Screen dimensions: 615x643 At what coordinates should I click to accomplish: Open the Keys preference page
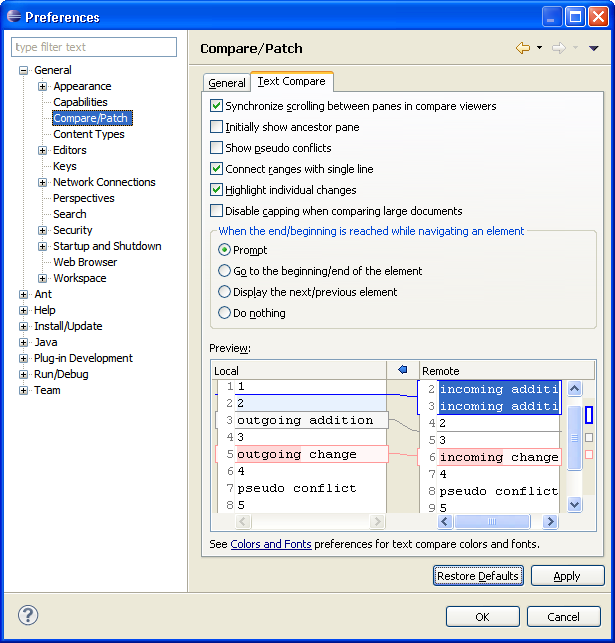point(65,166)
